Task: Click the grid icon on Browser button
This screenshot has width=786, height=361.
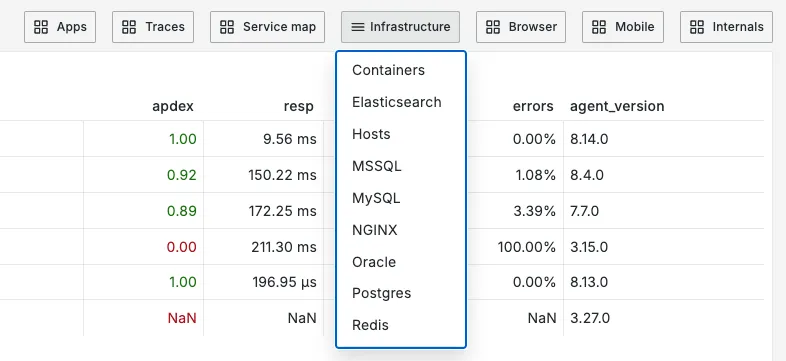Action: 493,27
